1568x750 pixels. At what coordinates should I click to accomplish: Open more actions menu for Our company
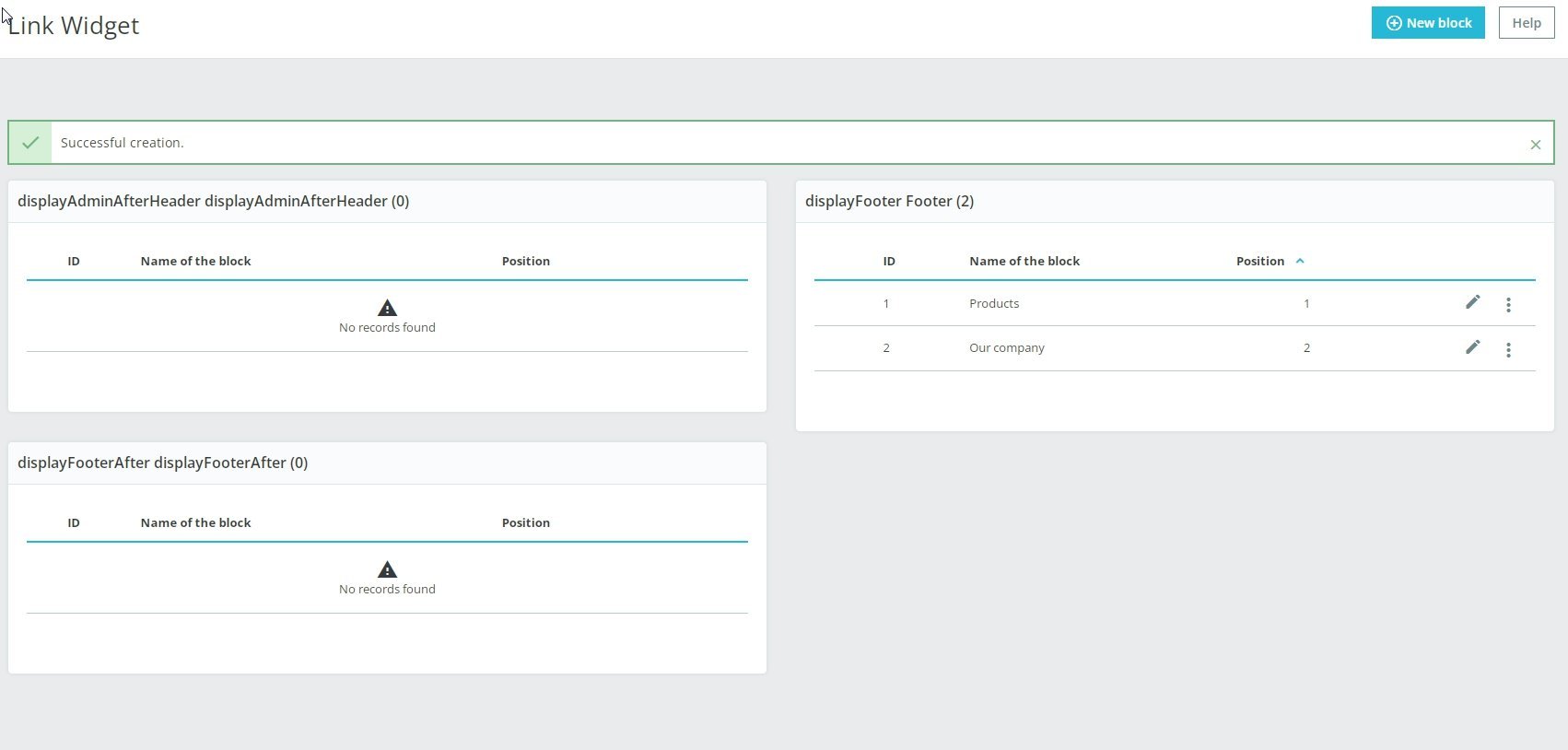tap(1508, 350)
